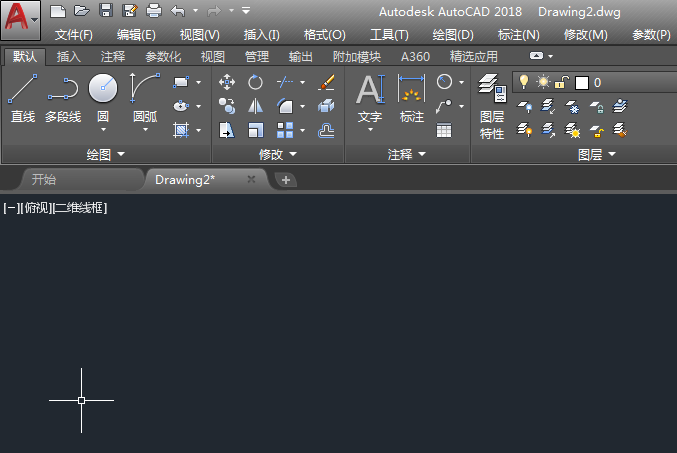The height and width of the screenshot is (453, 677).
Task: Click the layer Off tool icon
Action: [525, 106]
